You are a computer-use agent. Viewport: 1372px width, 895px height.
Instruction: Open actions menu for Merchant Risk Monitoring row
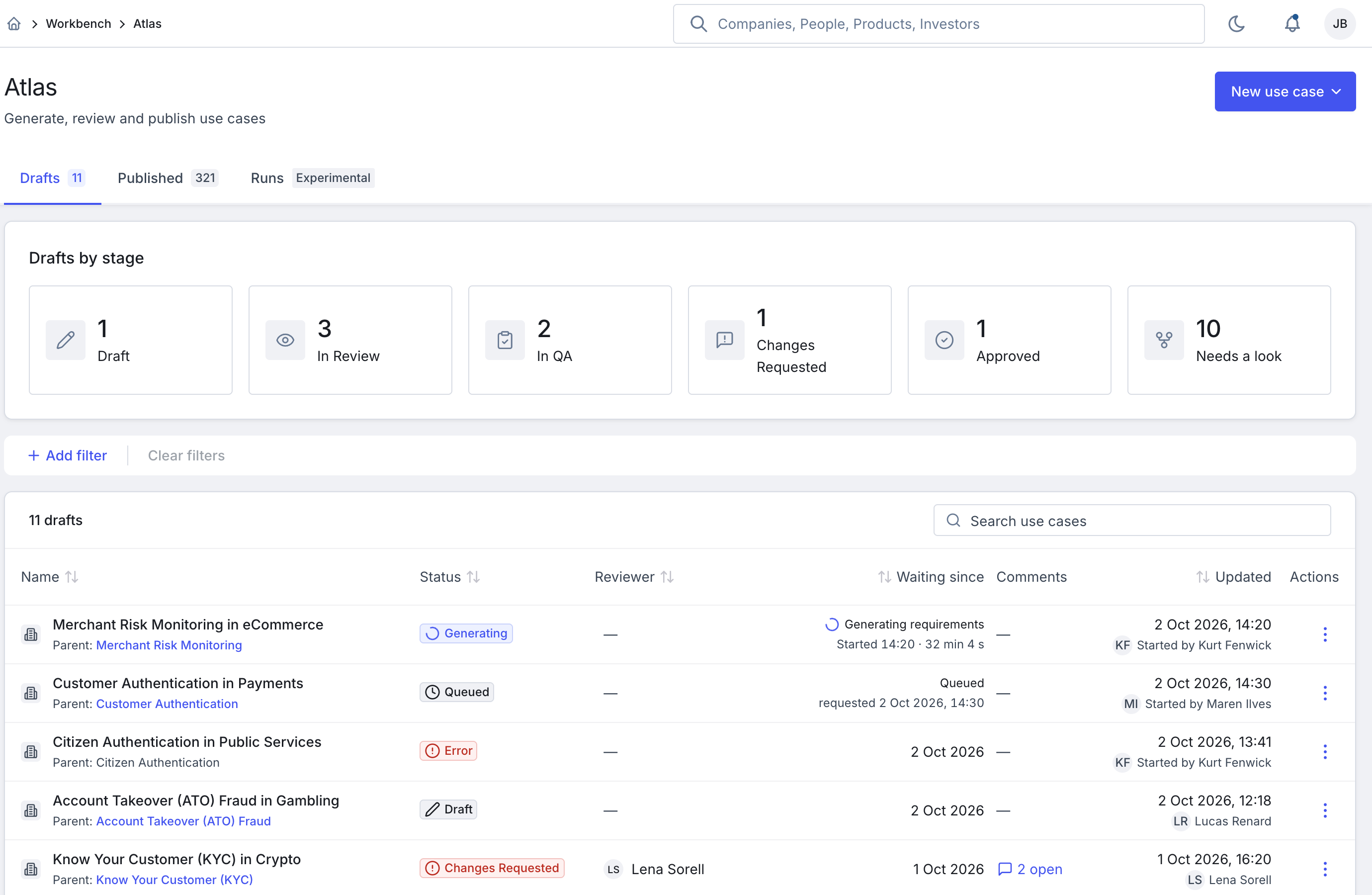(1325, 634)
